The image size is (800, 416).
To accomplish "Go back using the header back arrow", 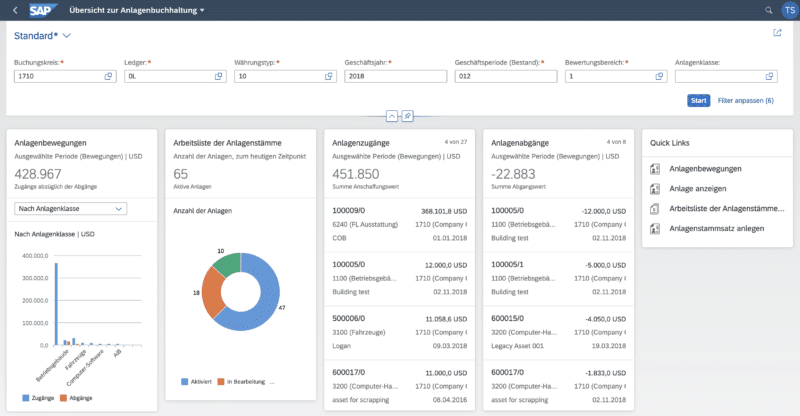I will coord(15,10).
